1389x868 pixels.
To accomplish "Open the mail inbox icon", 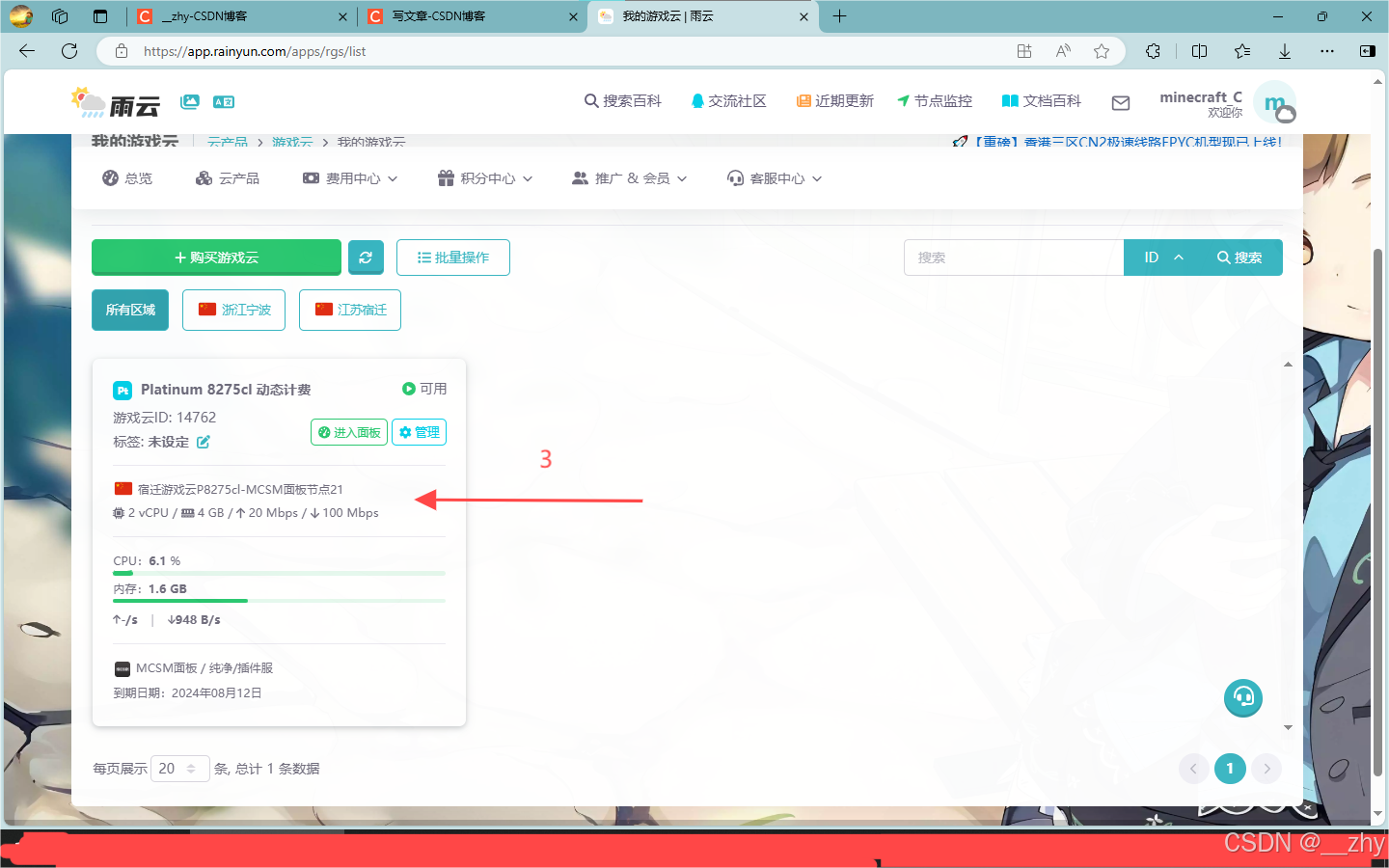I will point(1121,102).
